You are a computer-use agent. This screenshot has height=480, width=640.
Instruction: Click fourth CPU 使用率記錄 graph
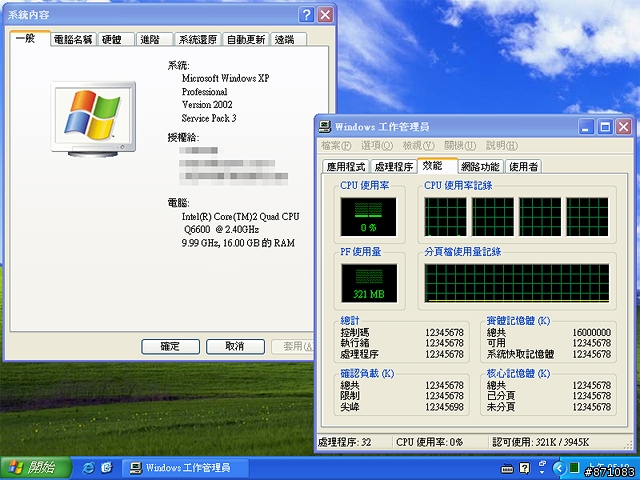click(x=587, y=217)
